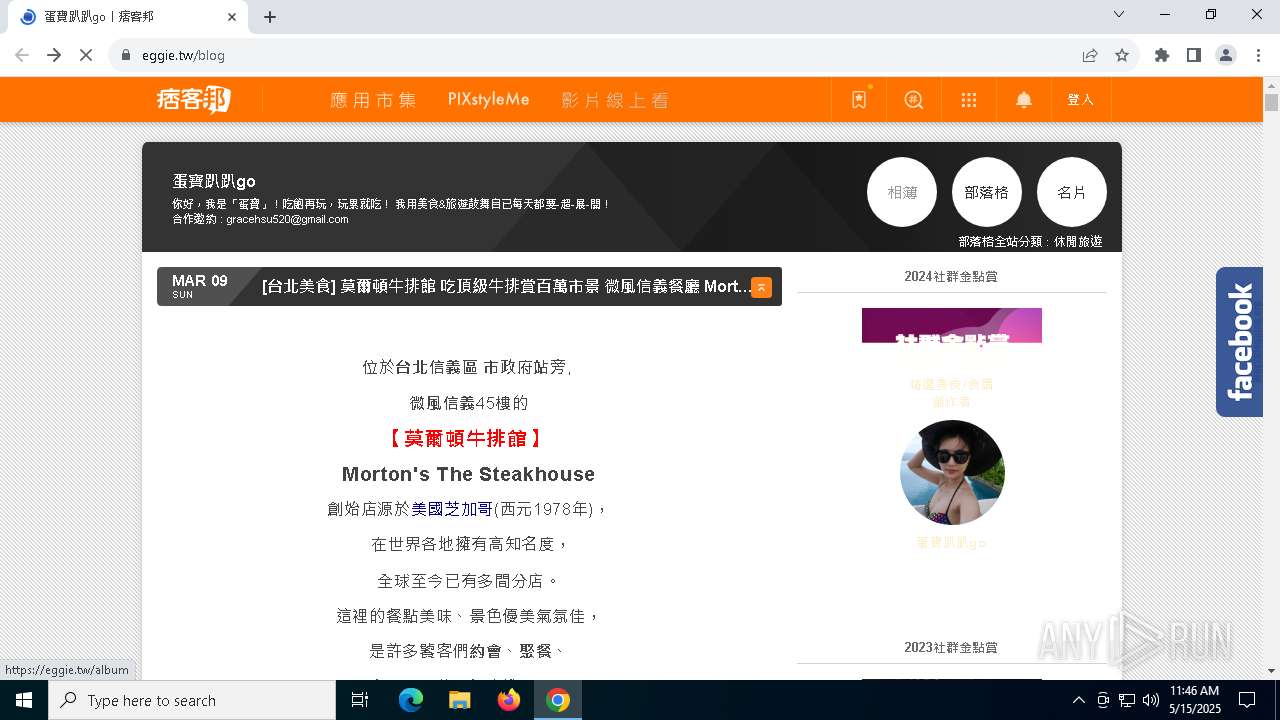The width and height of the screenshot is (1280, 720).
Task: Open the network tray icon
Action: [x=1127, y=700]
